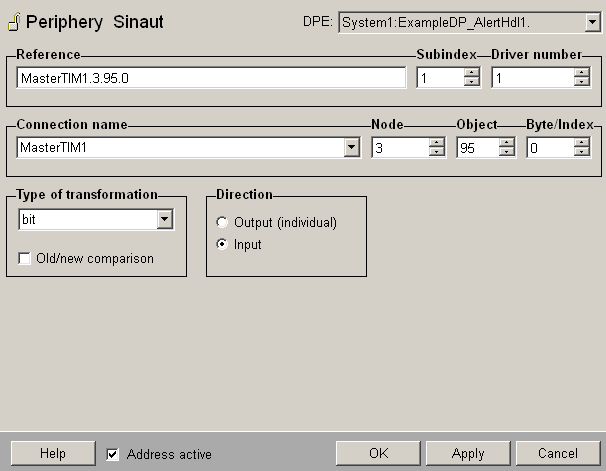Viewport: 606px width, 471px height.
Task: Click the Periphery Sinaut note icon
Action: coord(14,21)
